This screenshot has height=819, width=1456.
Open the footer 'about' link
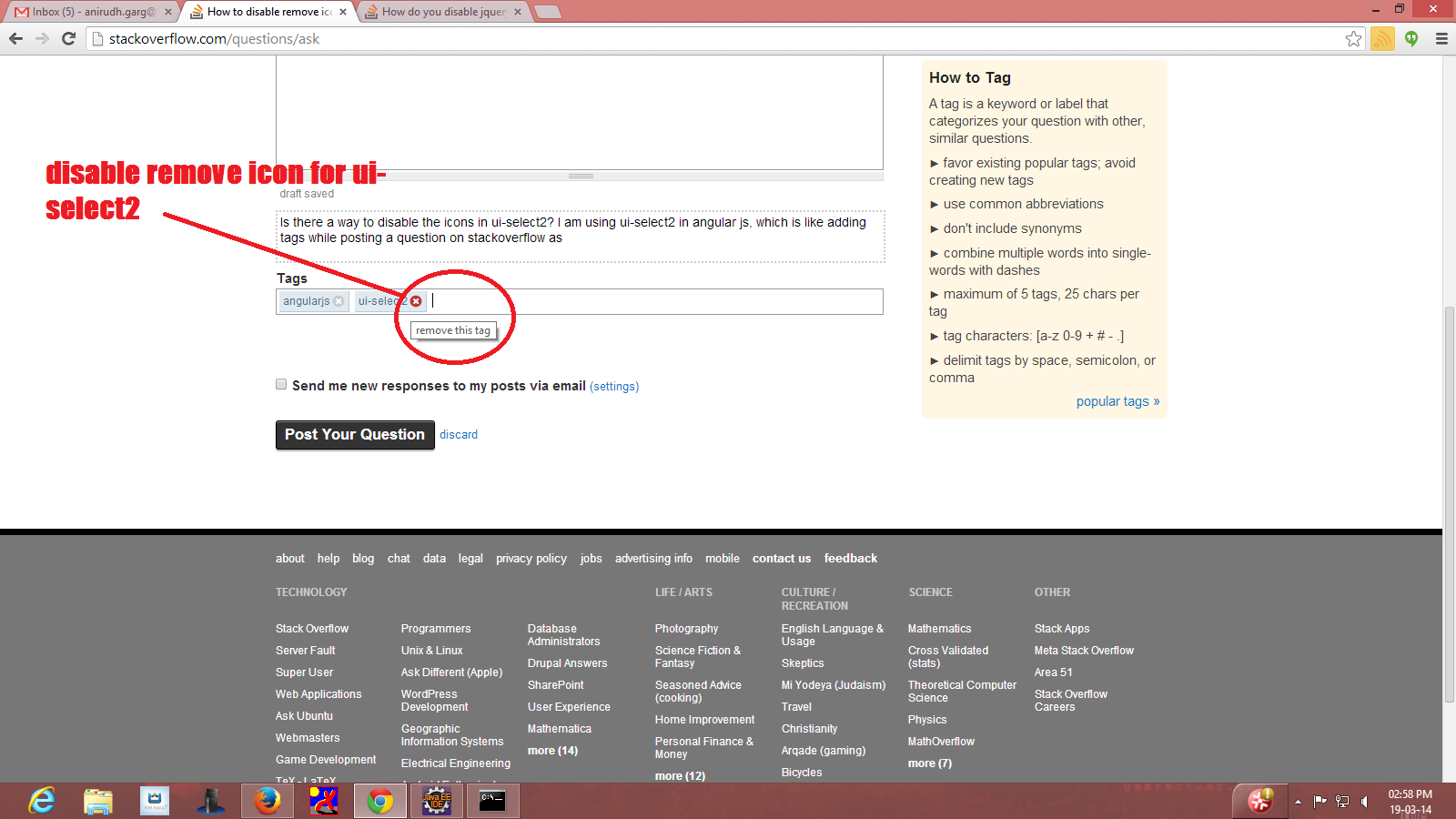tap(290, 559)
